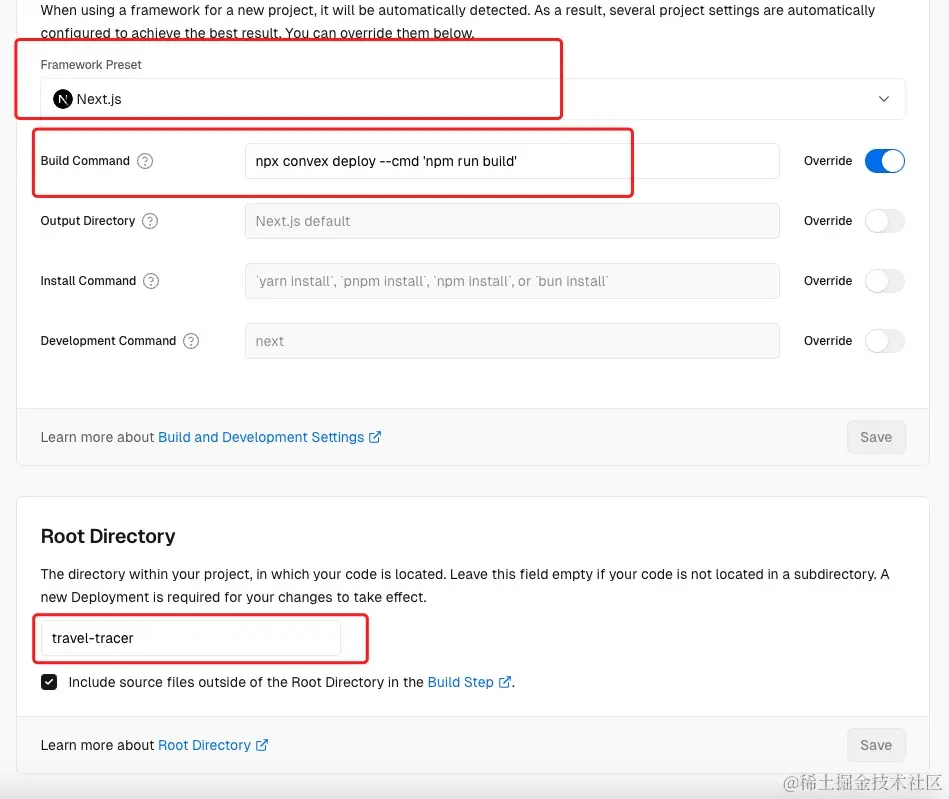949x799 pixels.
Task: Click the Build Command label text
Action: [85, 161]
